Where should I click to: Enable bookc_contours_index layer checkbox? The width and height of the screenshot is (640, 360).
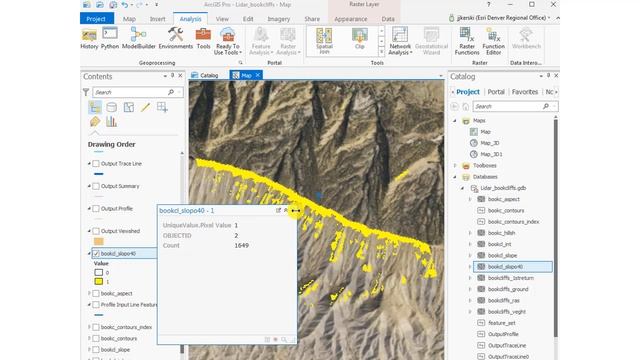(96, 327)
